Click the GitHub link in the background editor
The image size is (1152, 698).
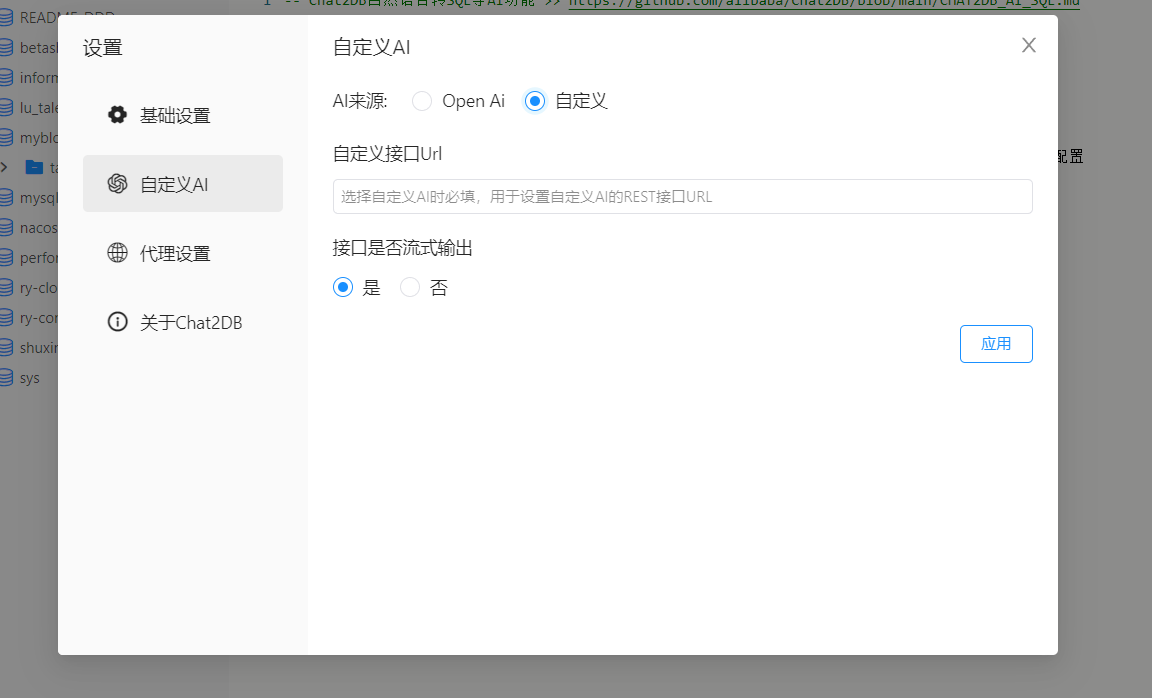[x=824, y=4]
